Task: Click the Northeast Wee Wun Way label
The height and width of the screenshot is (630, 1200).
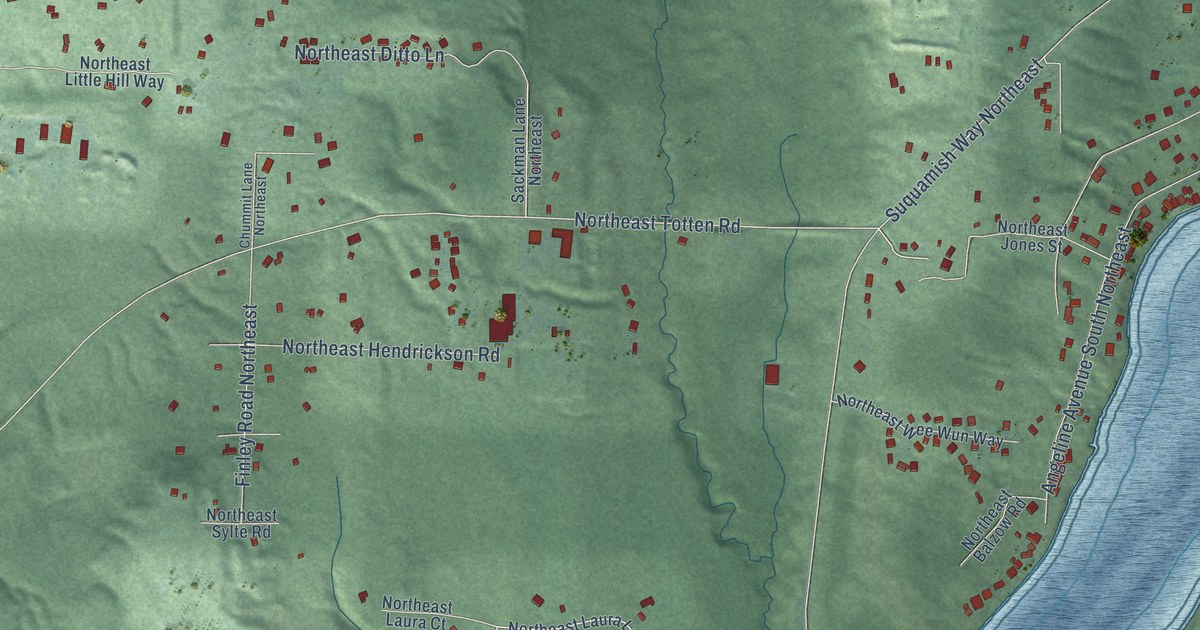Action: coord(919,421)
